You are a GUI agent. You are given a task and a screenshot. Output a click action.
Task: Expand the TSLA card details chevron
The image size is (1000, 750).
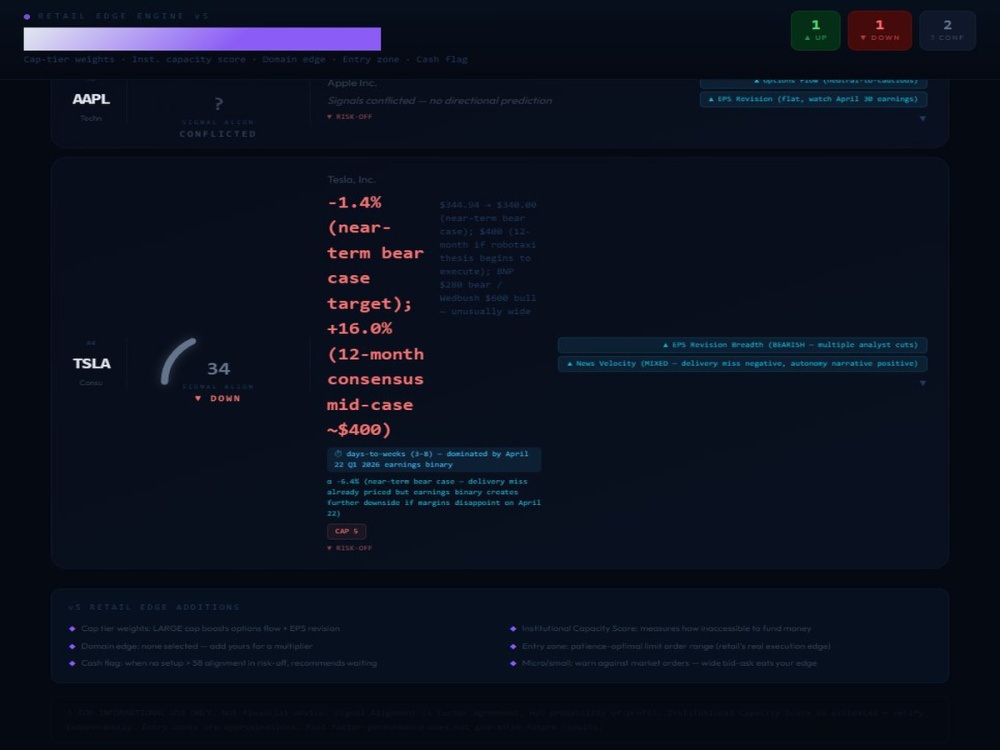[x=922, y=383]
